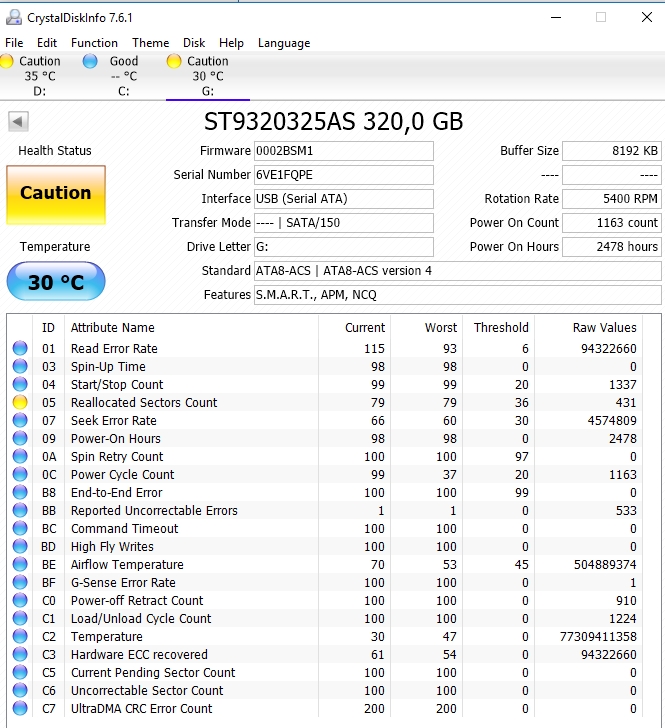The height and width of the screenshot is (728, 665).
Task: Click the Attribute Name column header
Action: tap(113, 327)
